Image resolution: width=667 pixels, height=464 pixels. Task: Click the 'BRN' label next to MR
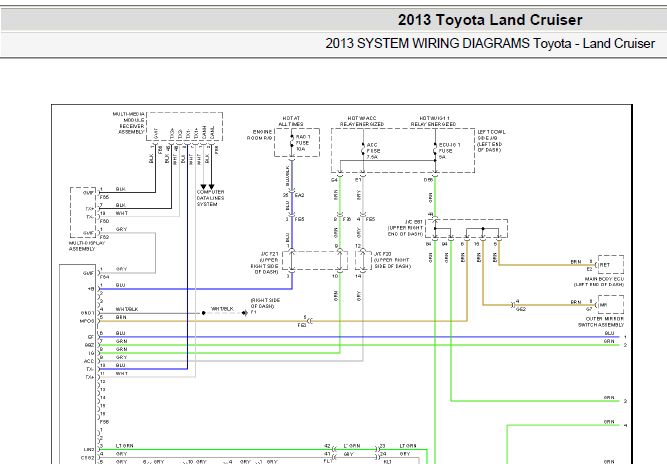(x=576, y=302)
